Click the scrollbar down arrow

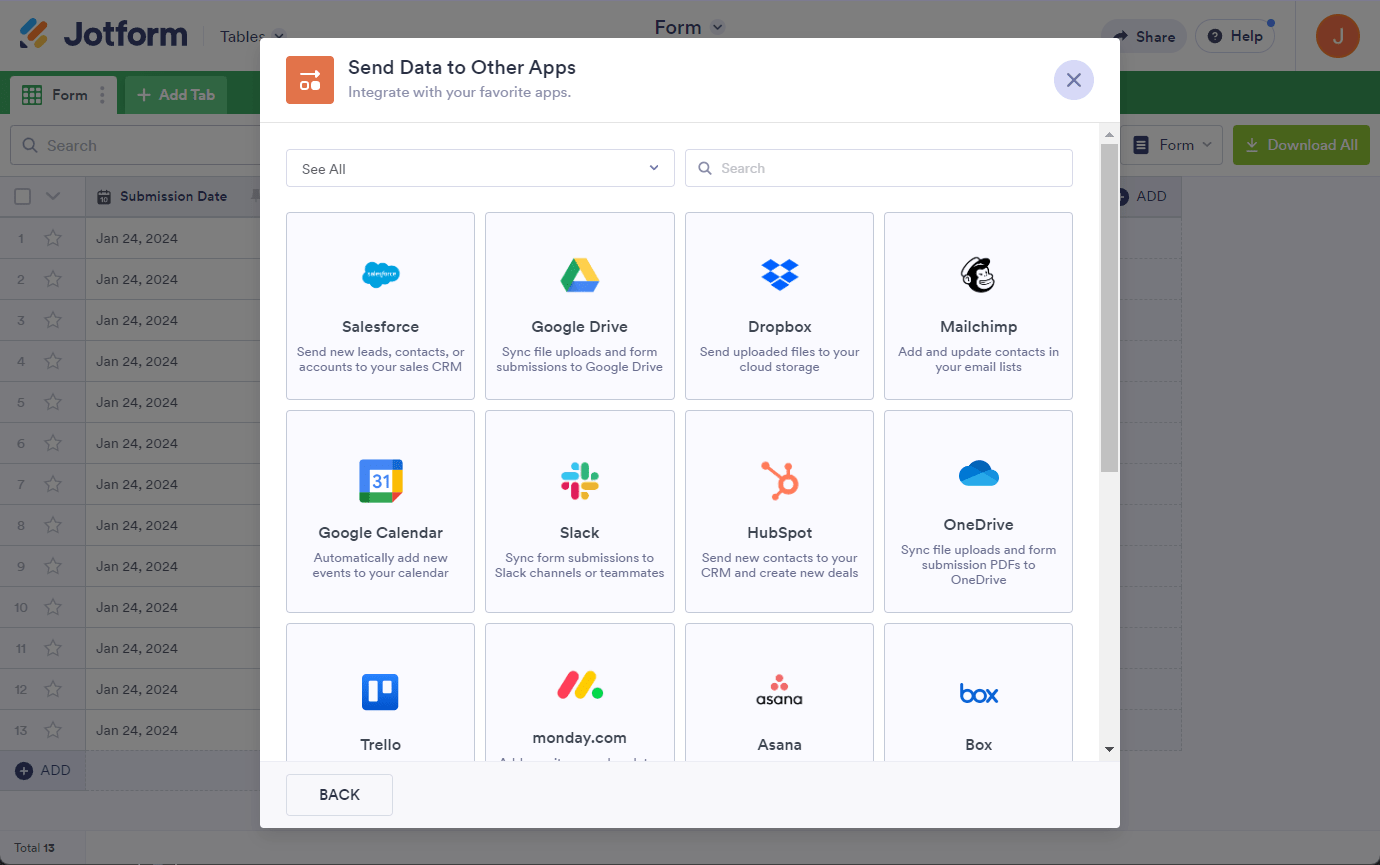coord(1109,749)
